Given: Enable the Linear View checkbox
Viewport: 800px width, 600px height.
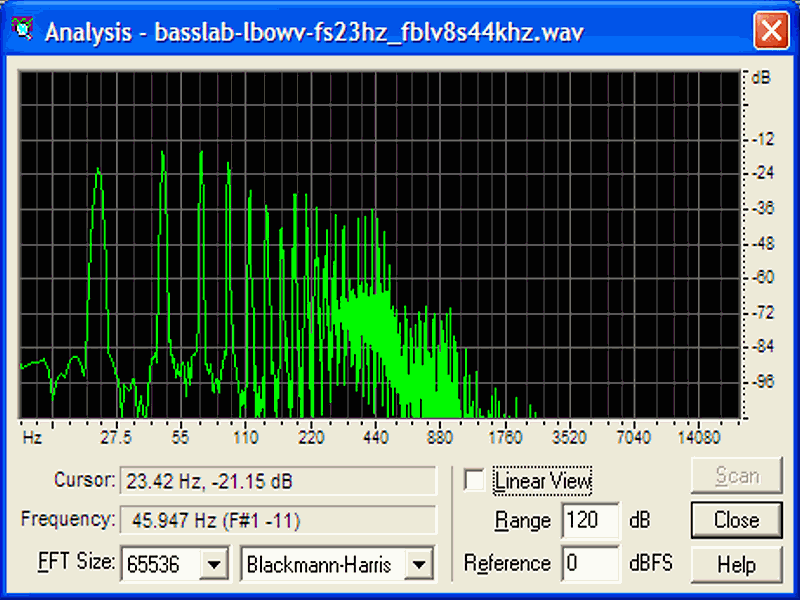Looking at the screenshot, I should point(474,481).
